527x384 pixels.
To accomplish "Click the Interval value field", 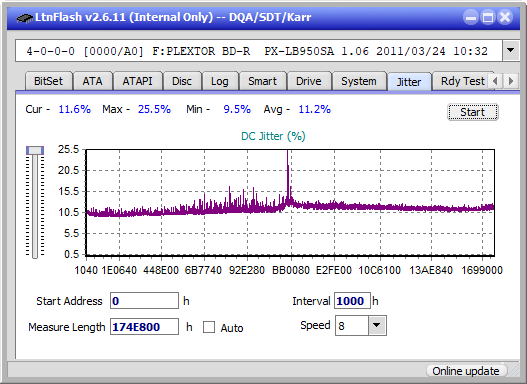I will click(352, 301).
